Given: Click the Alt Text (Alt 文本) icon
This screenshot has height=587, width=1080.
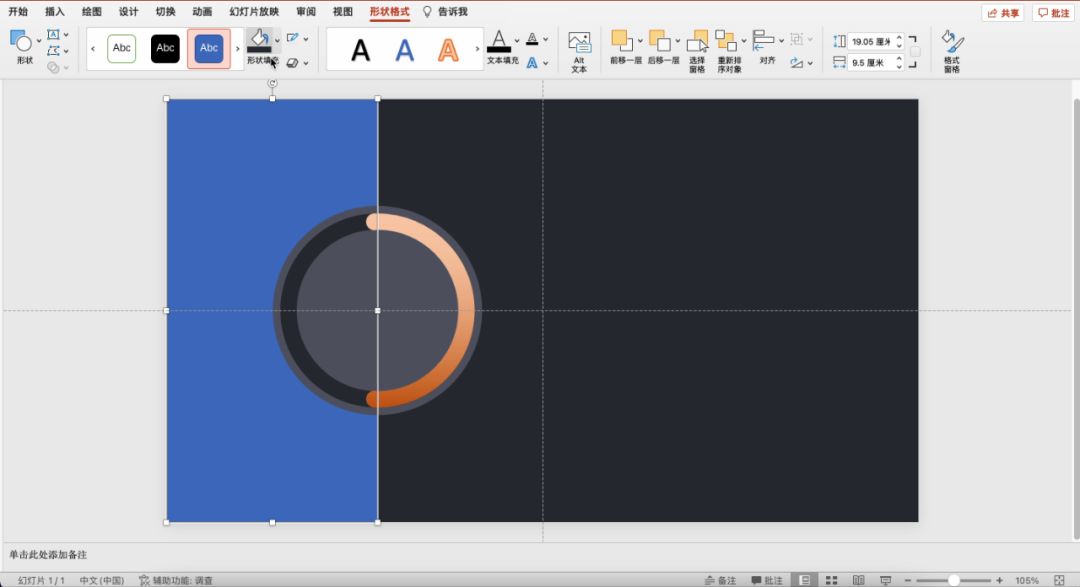Looking at the screenshot, I should 579,43.
